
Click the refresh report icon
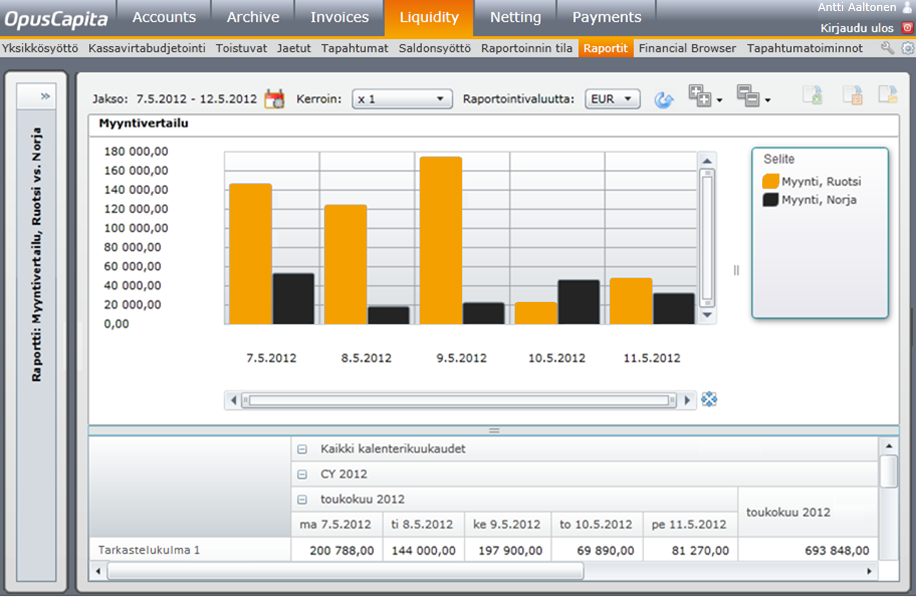coord(664,99)
